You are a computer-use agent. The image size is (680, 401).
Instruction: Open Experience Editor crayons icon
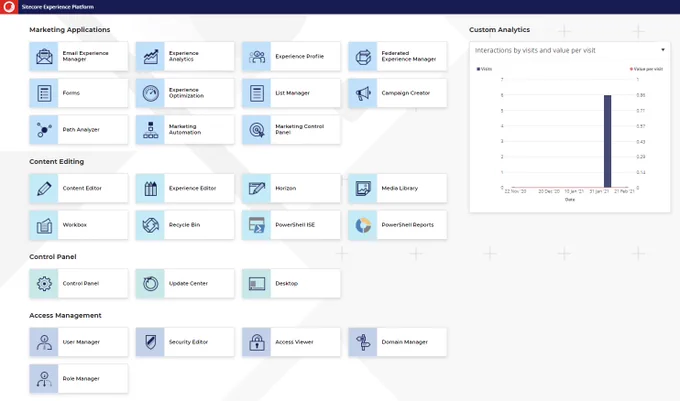[150, 189]
